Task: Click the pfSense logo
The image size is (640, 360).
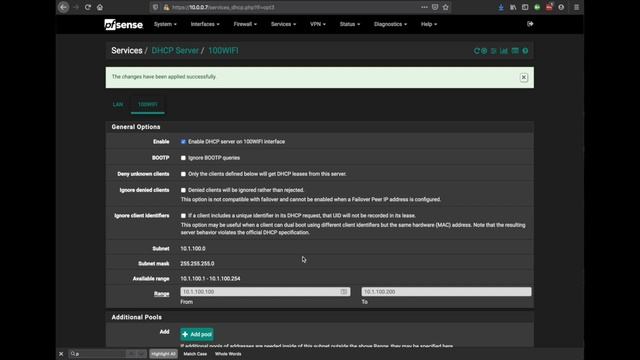Action: pos(123,24)
